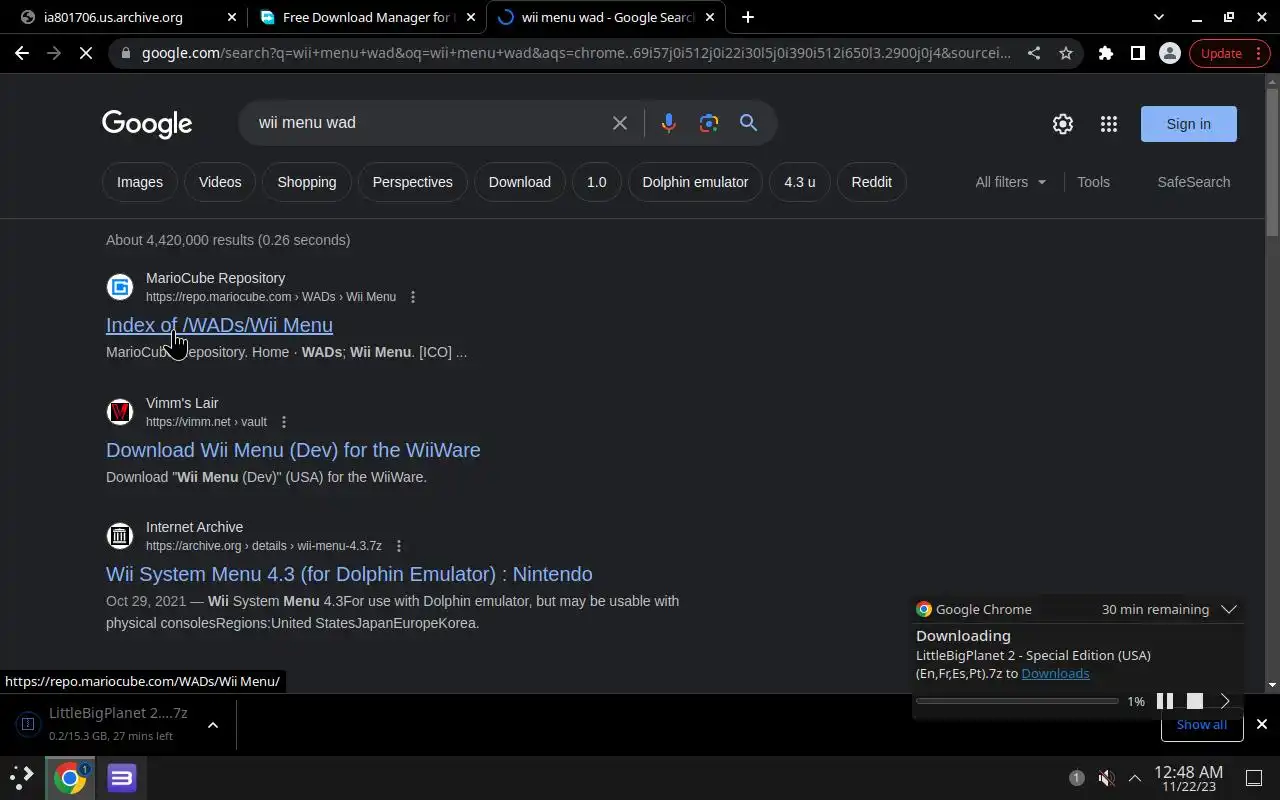Viewport: 1280px width, 800px height.
Task: Bookmark this page with the star icon
Action: (x=1066, y=53)
